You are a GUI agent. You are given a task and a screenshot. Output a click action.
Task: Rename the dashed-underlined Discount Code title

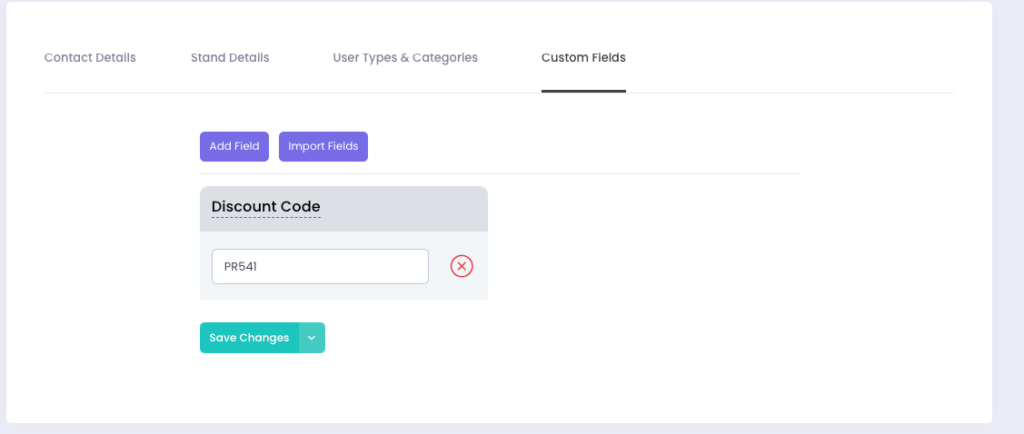(266, 207)
